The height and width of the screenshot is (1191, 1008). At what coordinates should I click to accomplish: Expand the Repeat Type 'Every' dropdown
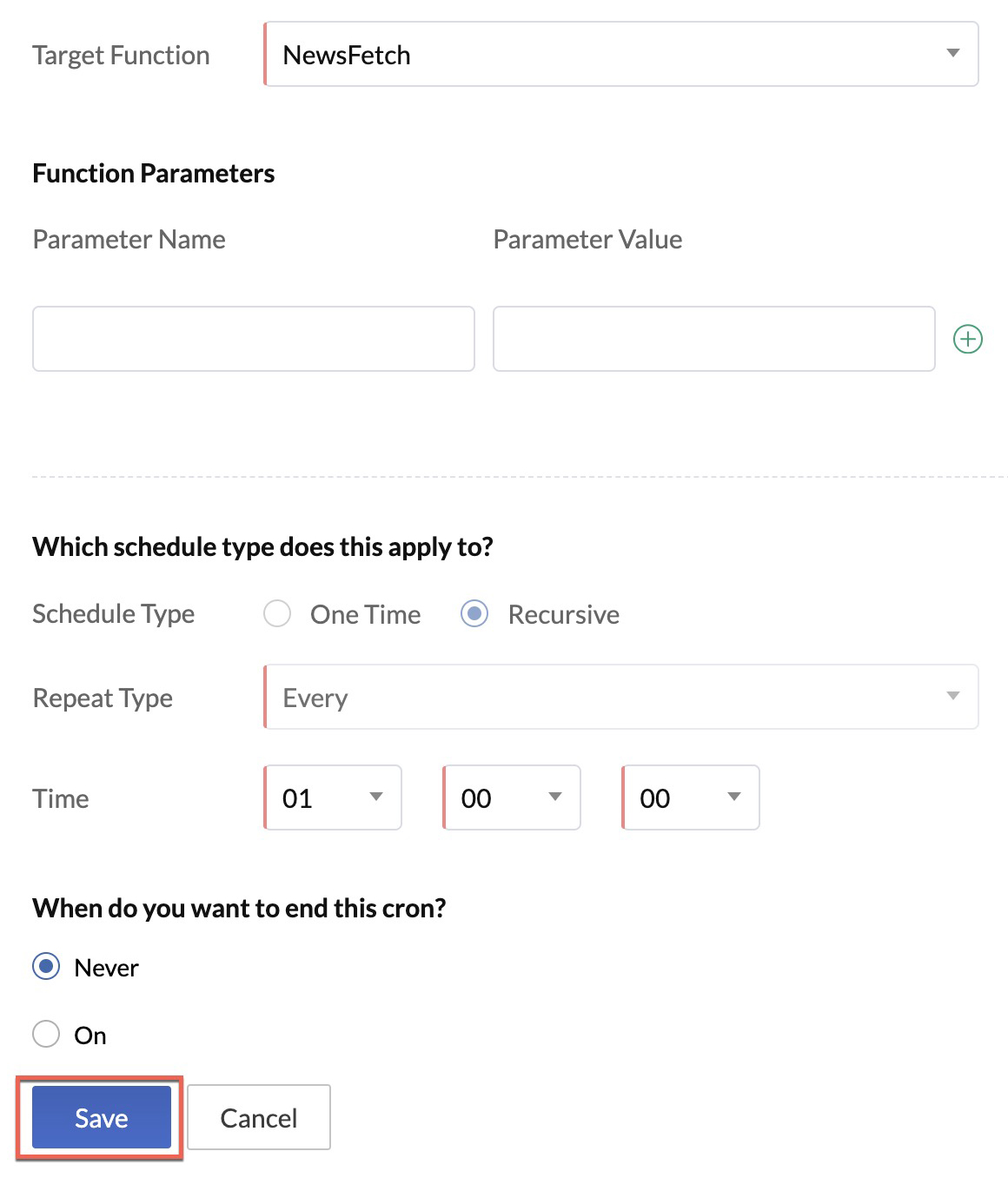click(608, 698)
